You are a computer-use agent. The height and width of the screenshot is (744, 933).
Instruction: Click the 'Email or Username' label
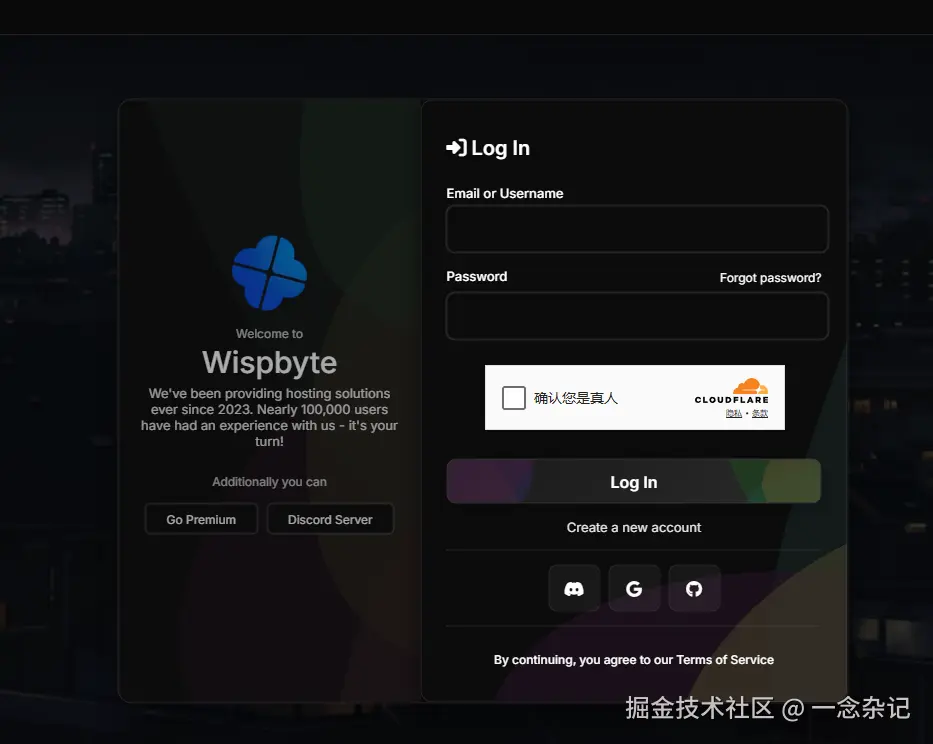coord(505,193)
